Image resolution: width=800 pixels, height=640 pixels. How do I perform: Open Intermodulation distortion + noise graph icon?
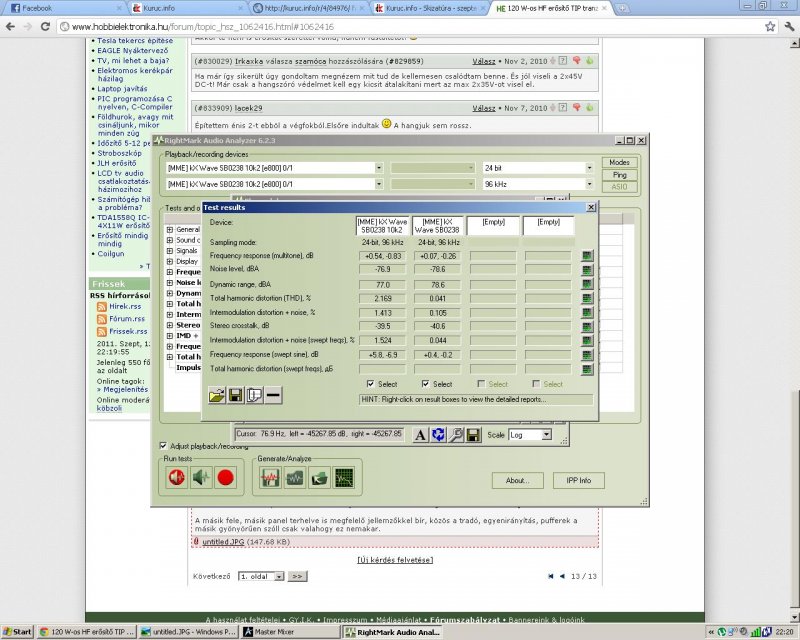point(587,312)
